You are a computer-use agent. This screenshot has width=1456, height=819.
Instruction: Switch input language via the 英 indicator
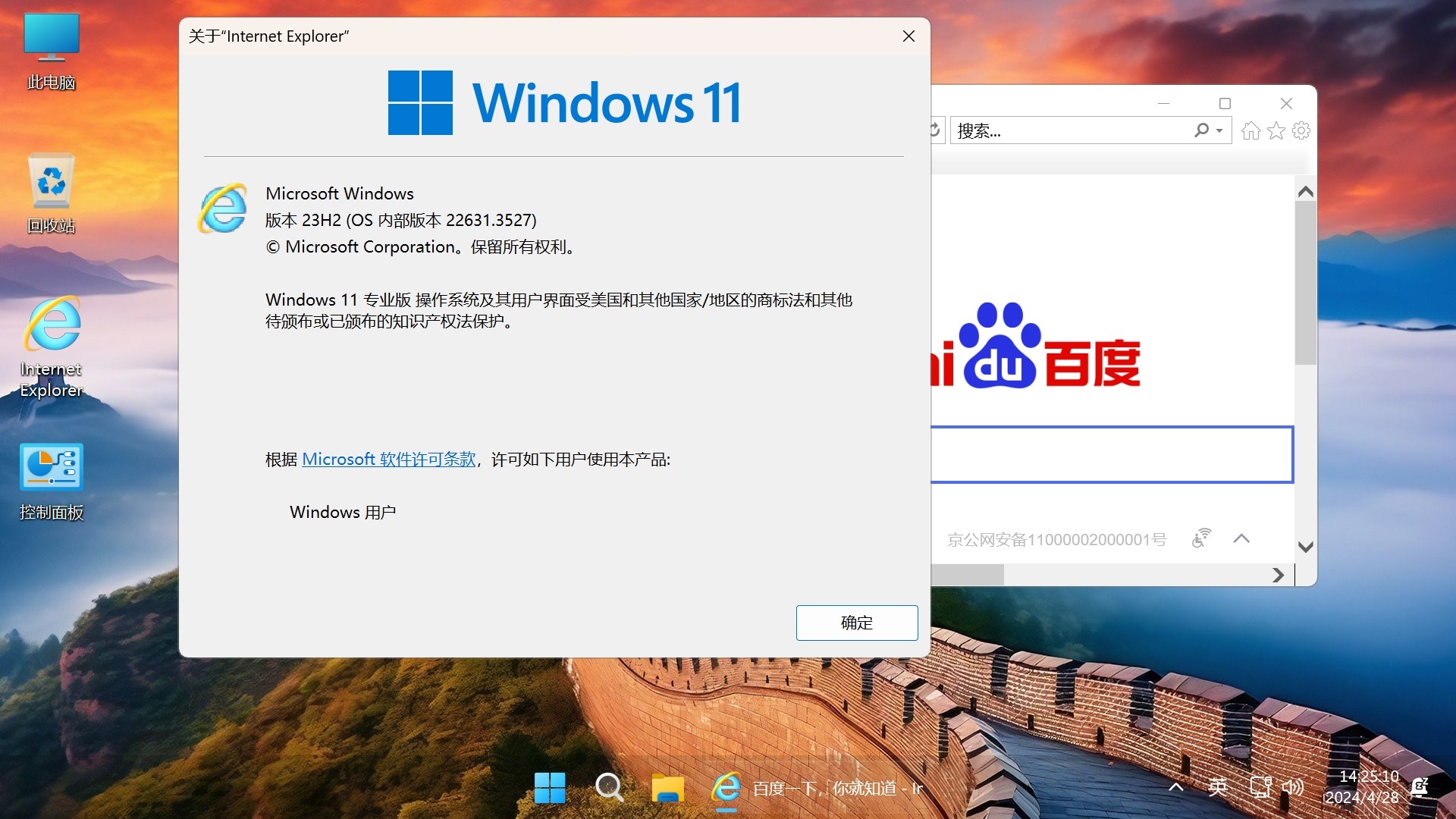coord(1219,787)
